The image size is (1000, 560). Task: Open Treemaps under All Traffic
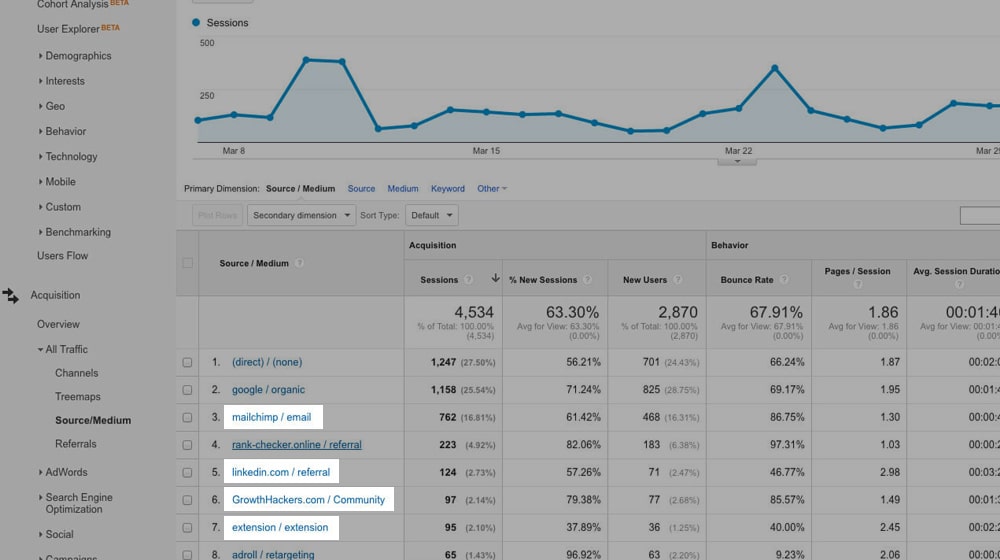point(78,397)
